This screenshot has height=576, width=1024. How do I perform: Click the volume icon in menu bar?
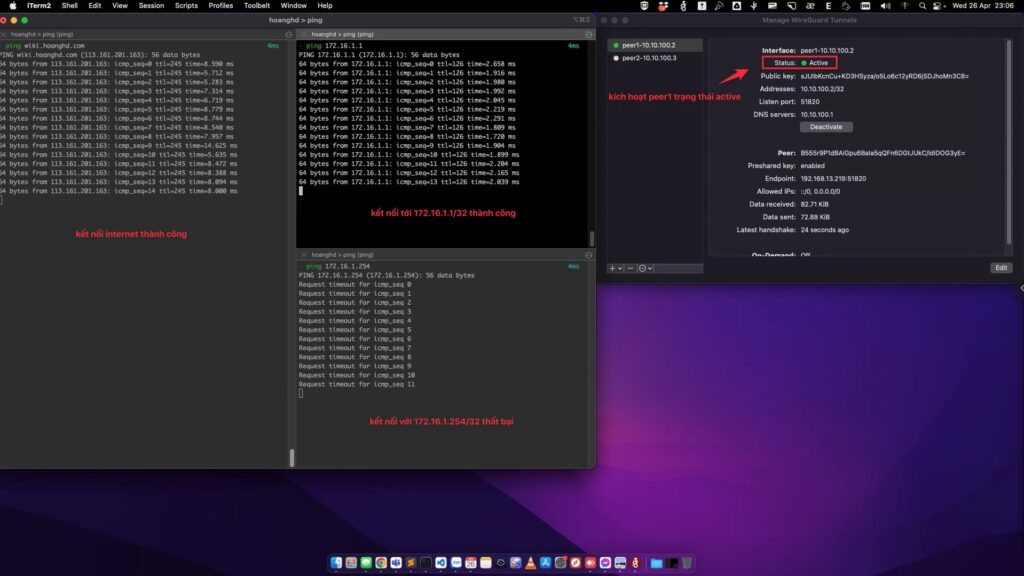(x=886, y=5)
